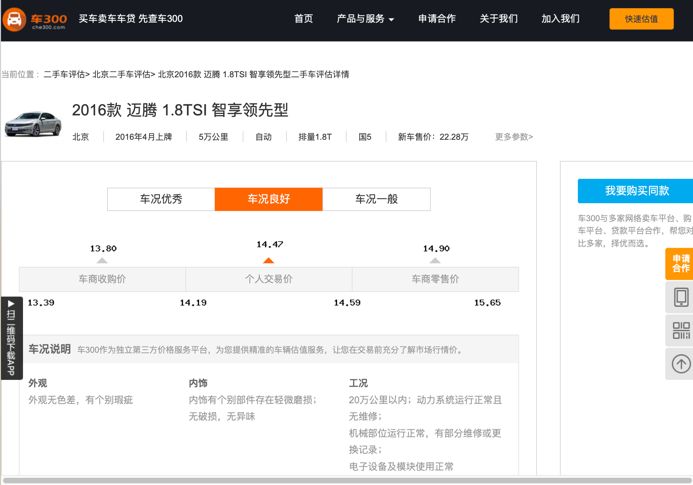
Task: Click the 车商收购价 price segment
Action: (102, 279)
